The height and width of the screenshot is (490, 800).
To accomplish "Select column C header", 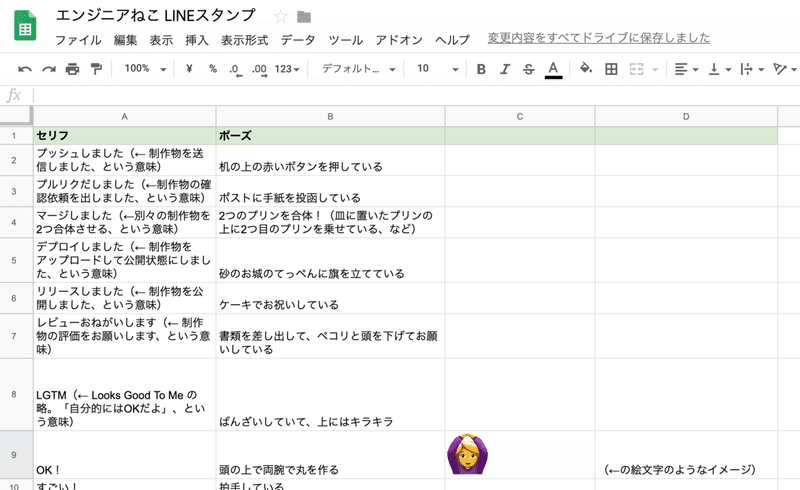I will coord(519,116).
